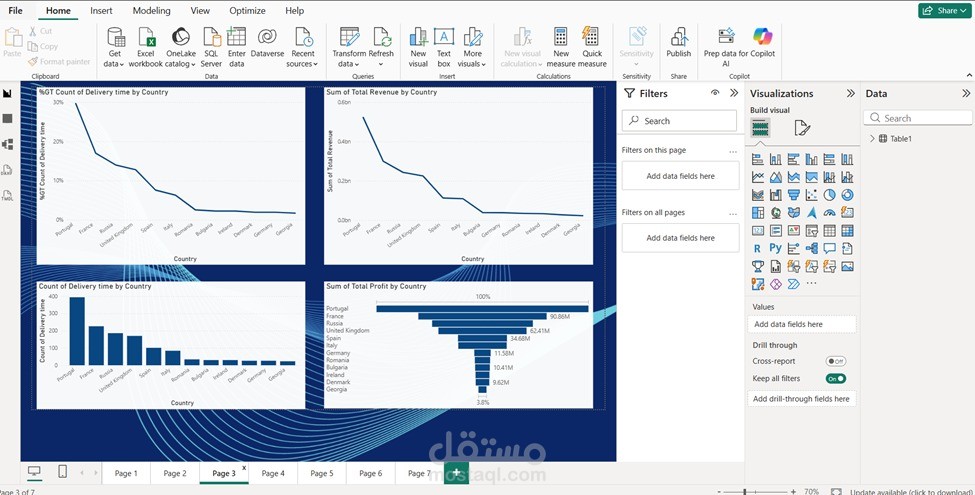
Task: Choose the Matrix visual
Action: tap(847, 231)
